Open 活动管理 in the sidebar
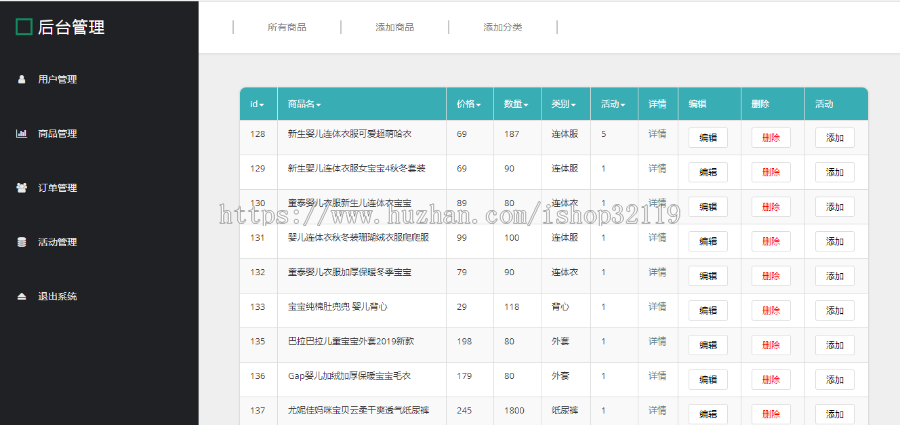 (57, 242)
